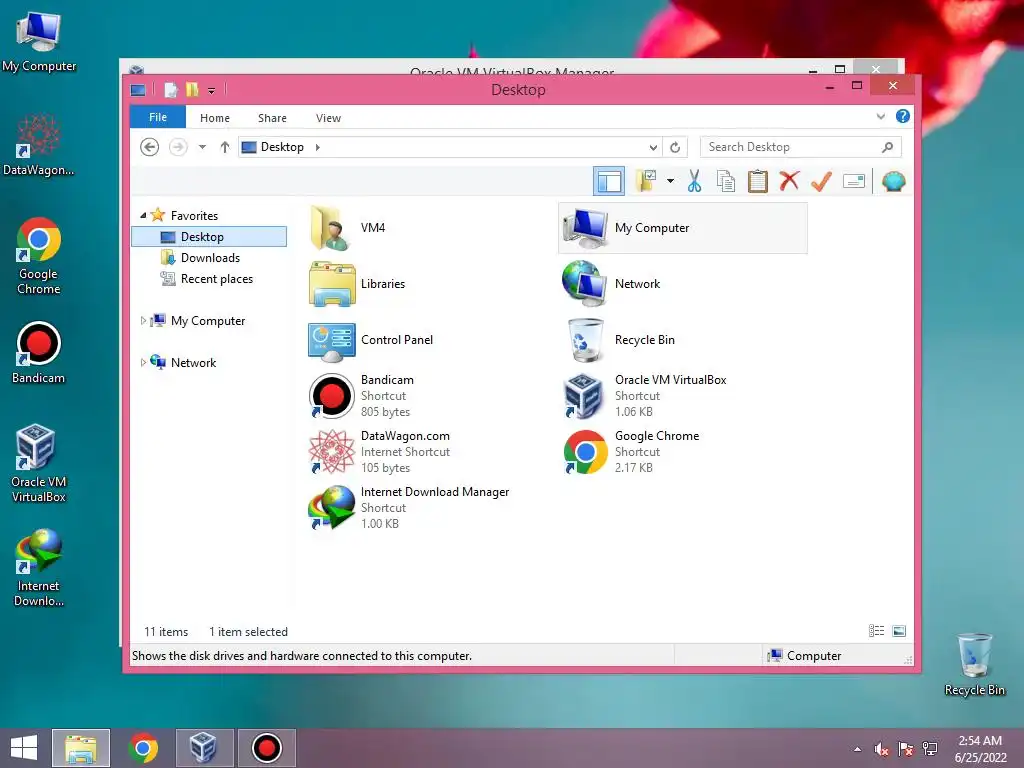Collapse the Favorites tree group
Screen dimensions: 1024x768
pyautogui.click(x=143, y=215)
